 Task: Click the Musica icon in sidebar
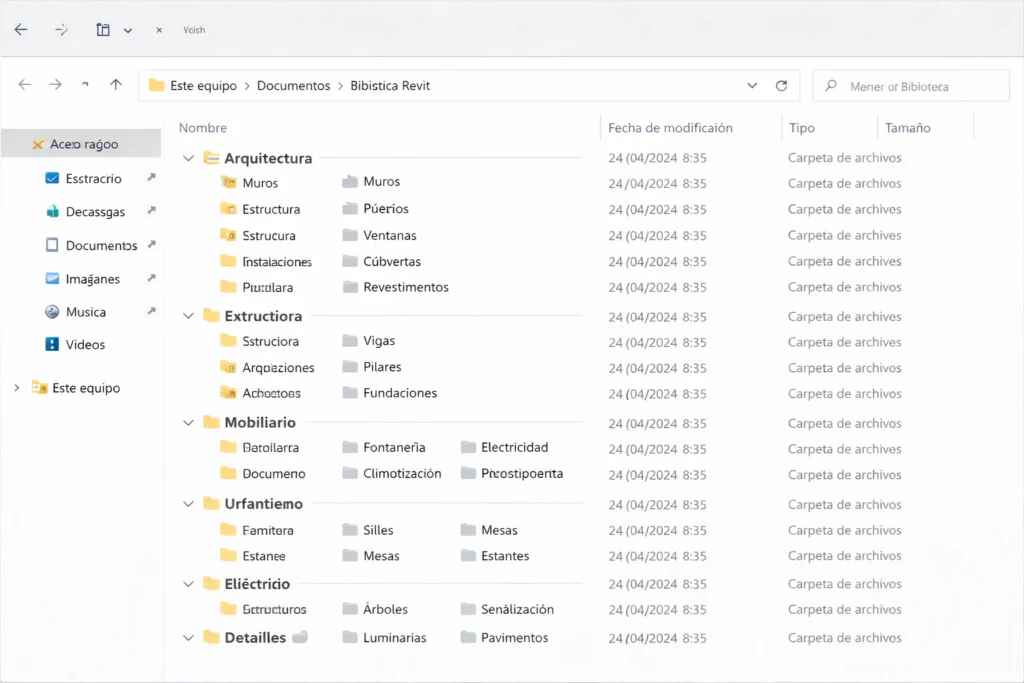[53, 312]
